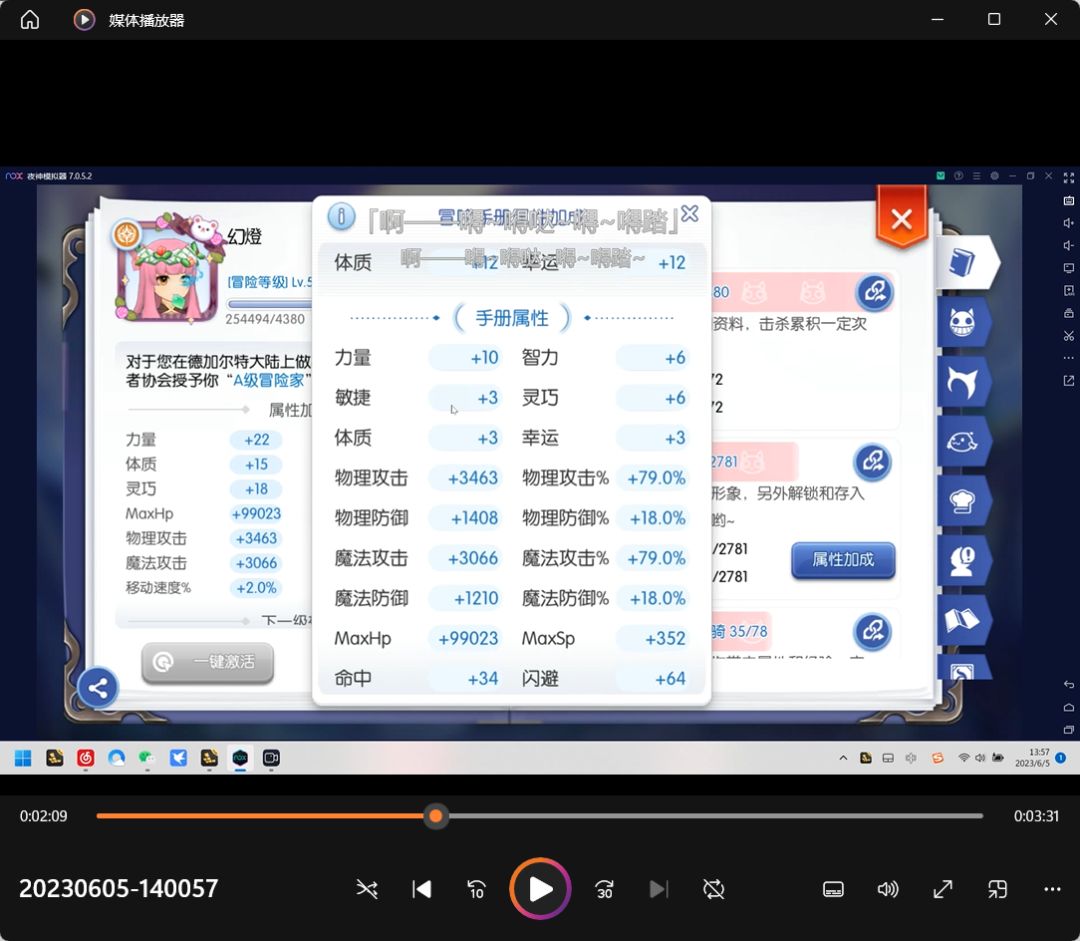
Task: Open the chef hat cooking tab
Action: [x=962, y=501]
